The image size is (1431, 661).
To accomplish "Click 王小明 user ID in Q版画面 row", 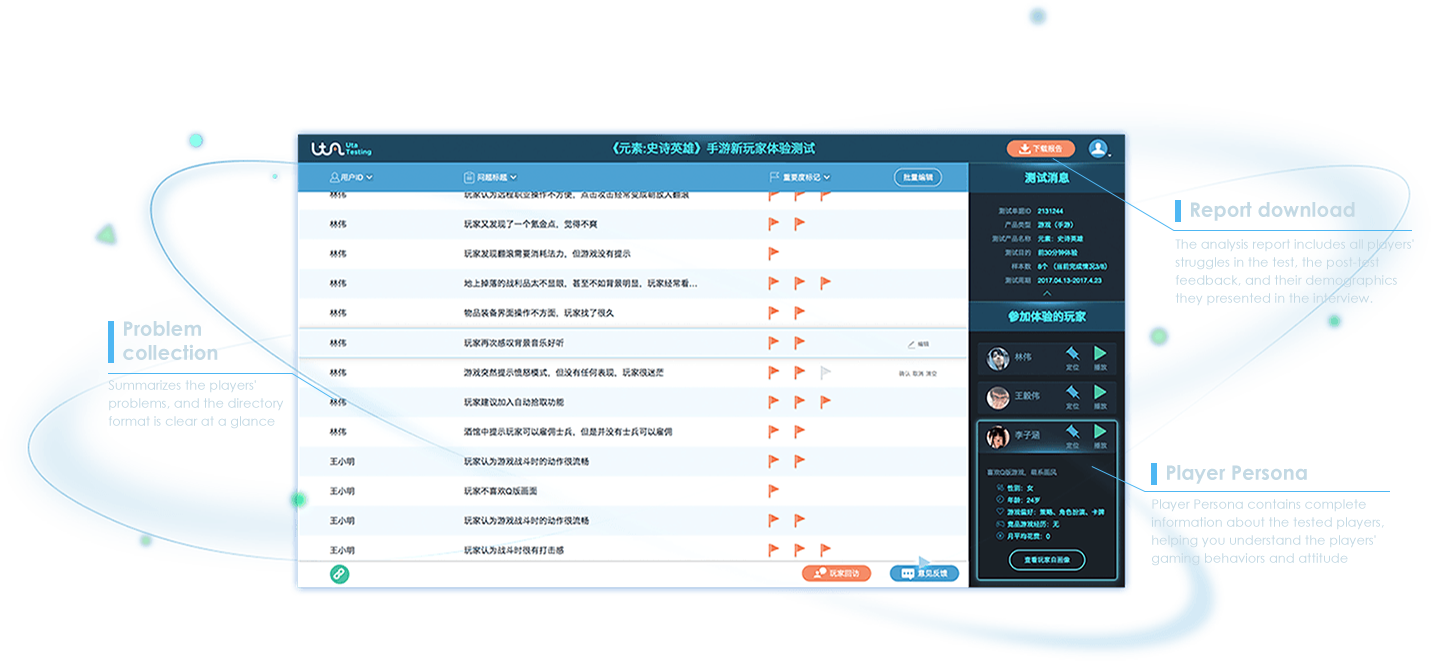I will click(342, 491).
